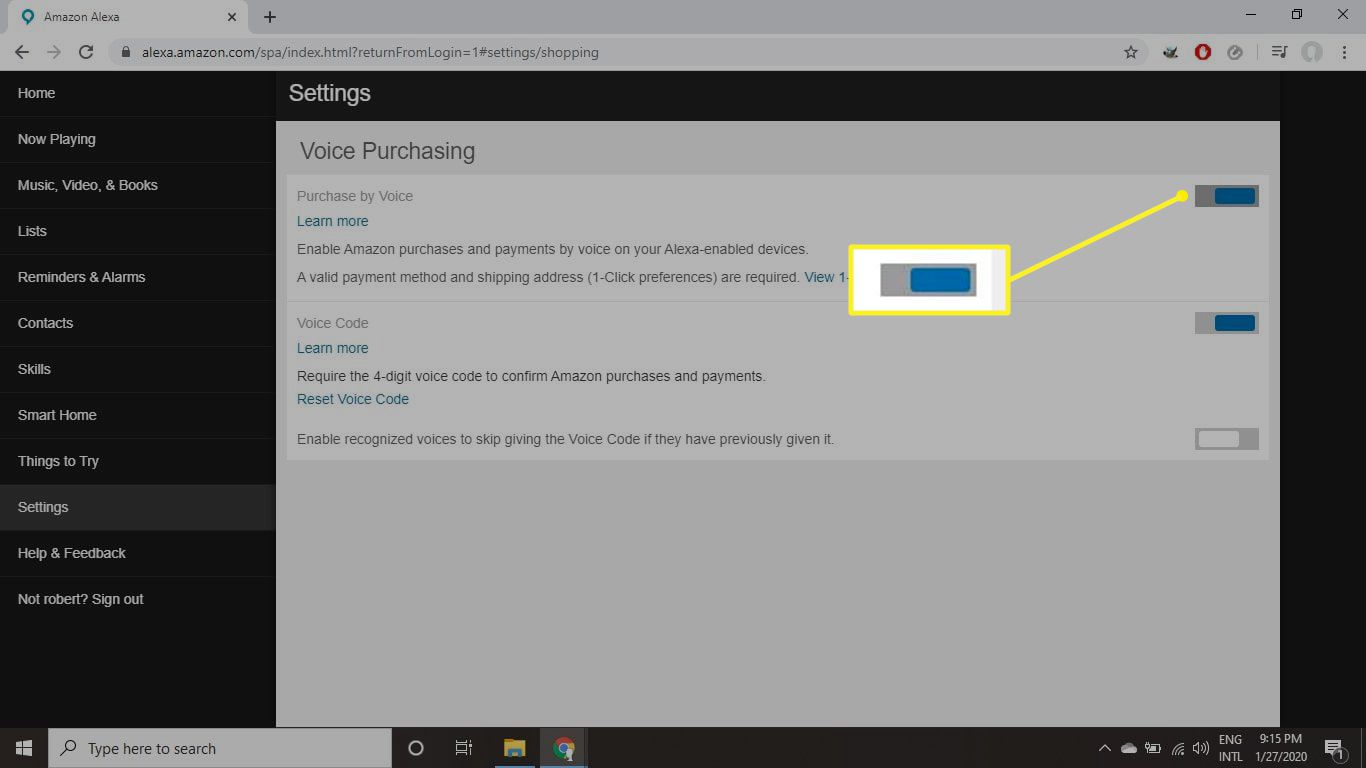Screen dimensions: 1366x768
Task: Click the Type here to search box
Action: [220, 748]
